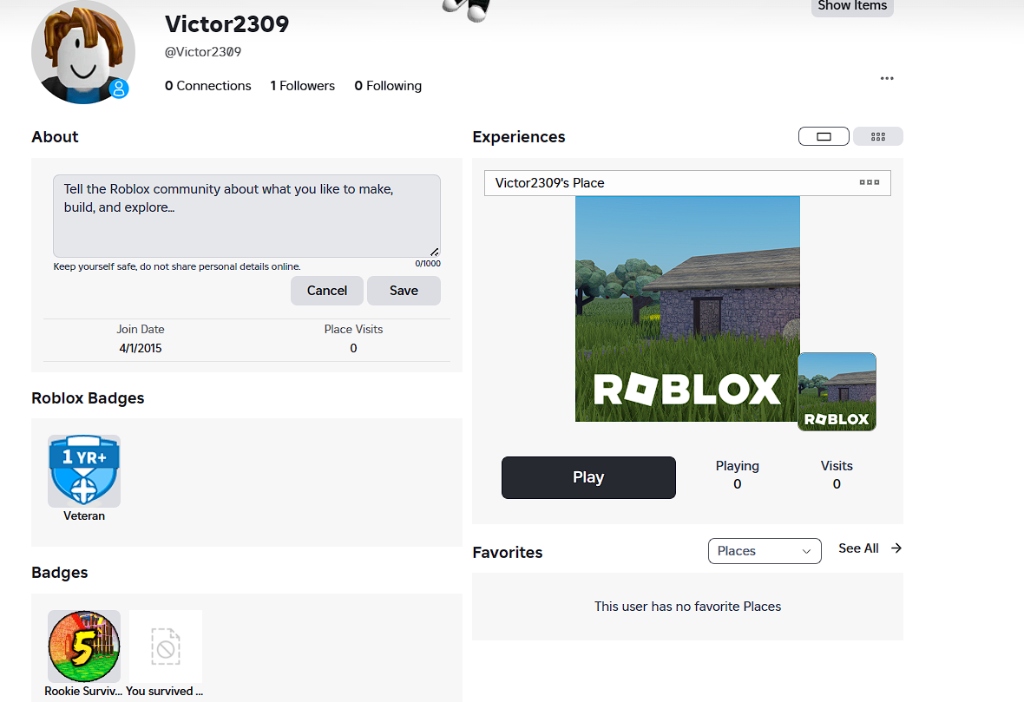This screenshot has width=1024, height=702.
Task: Click See All favorites link
Action: tap(858, 548)
